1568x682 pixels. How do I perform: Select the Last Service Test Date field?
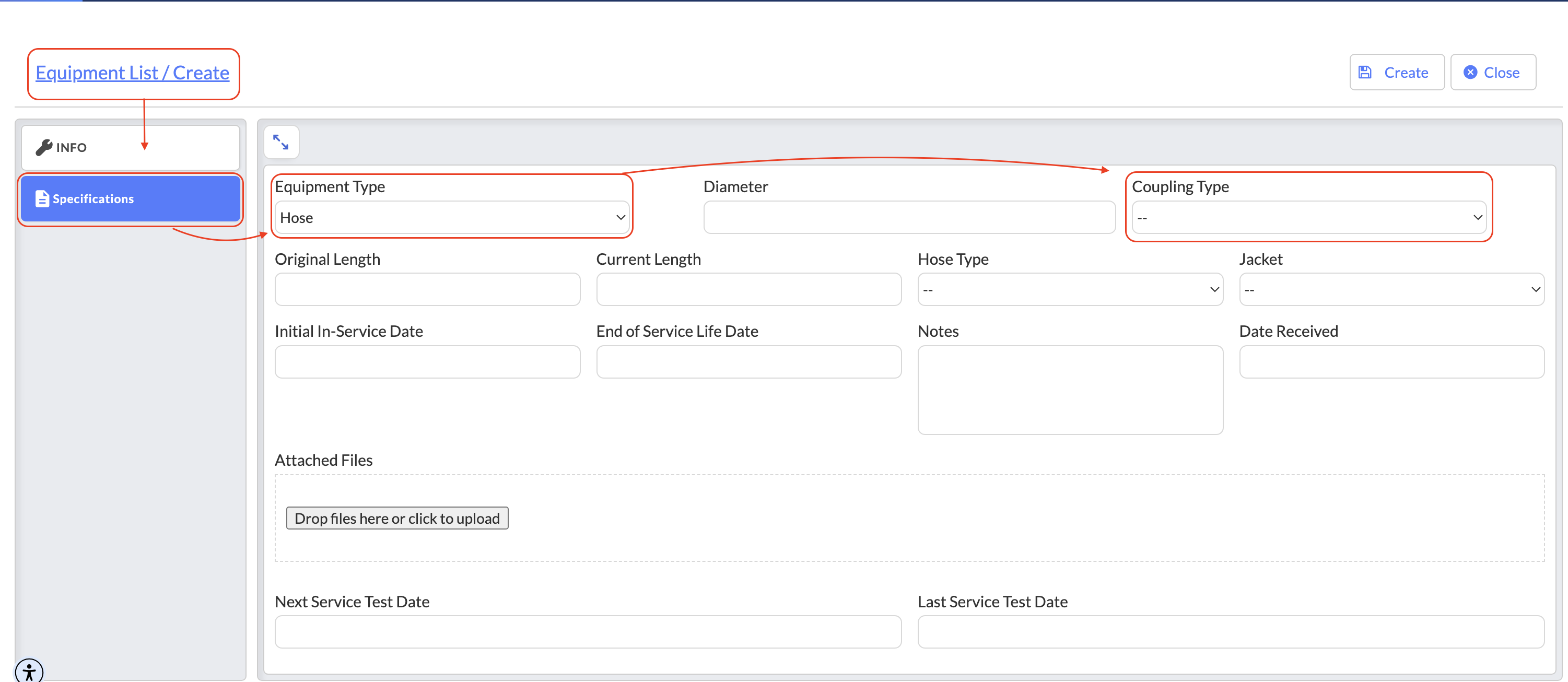pos(1231,632)
